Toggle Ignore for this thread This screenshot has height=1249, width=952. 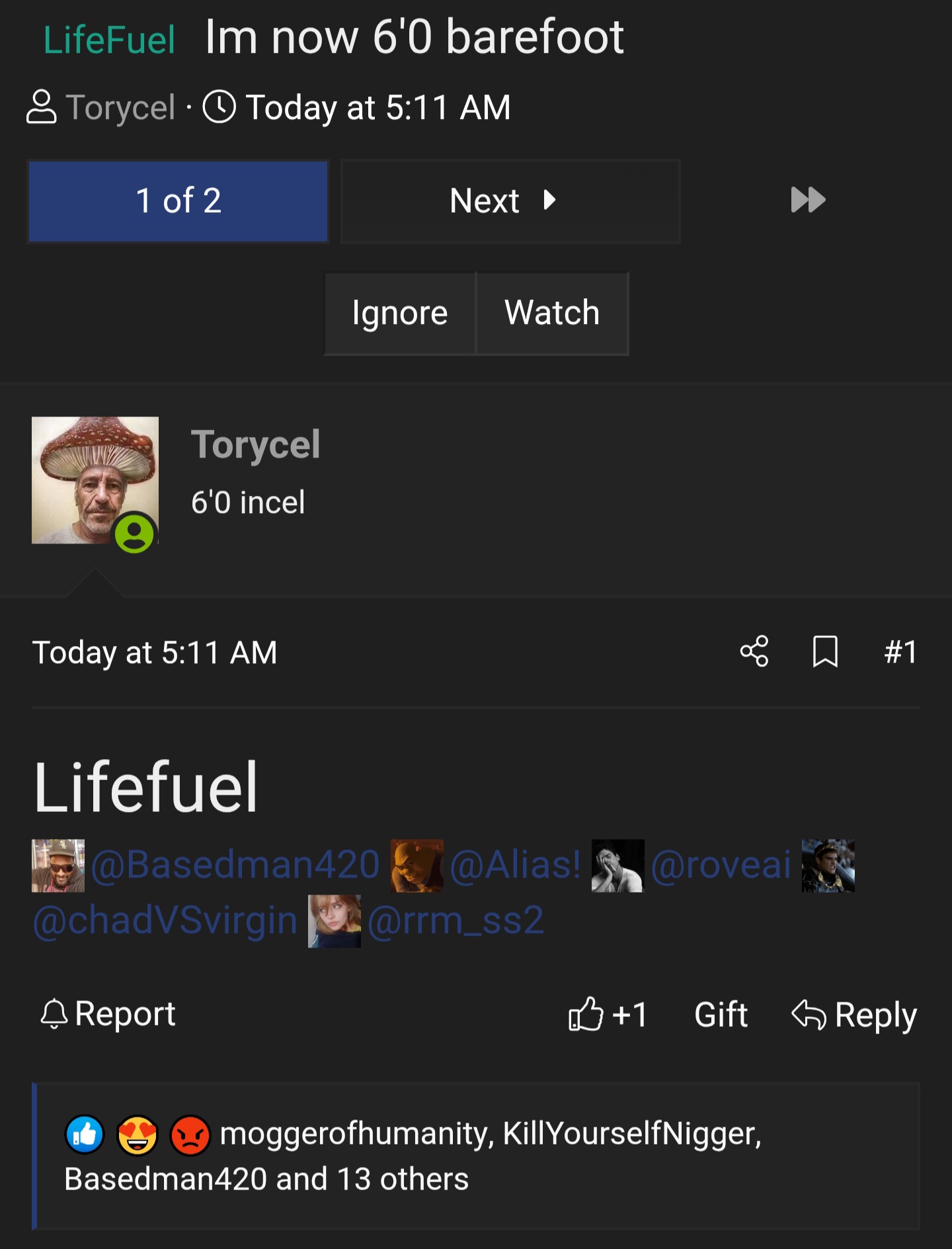point(400,313)
